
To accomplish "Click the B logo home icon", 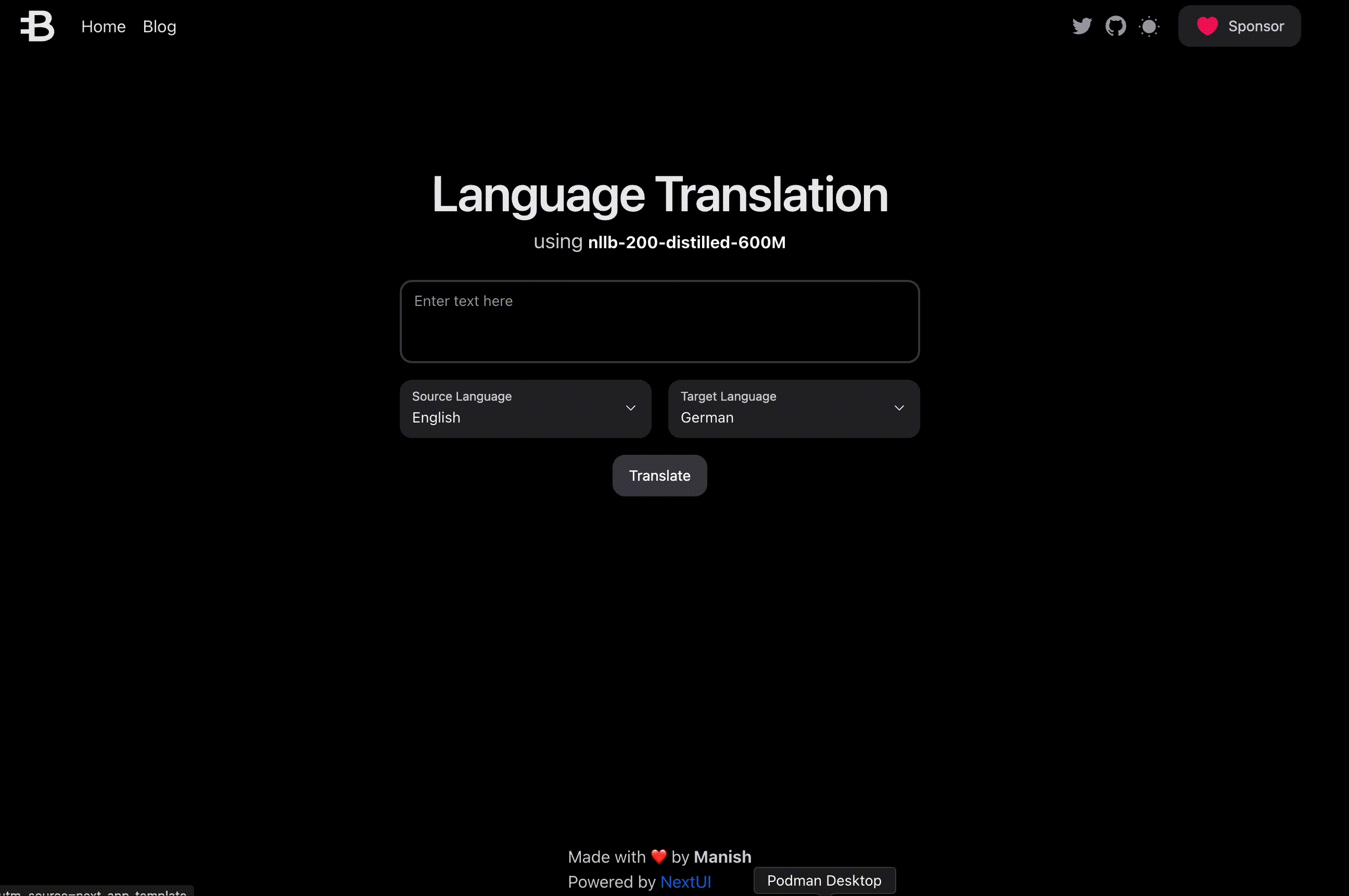I will click(x=36, y=25).
